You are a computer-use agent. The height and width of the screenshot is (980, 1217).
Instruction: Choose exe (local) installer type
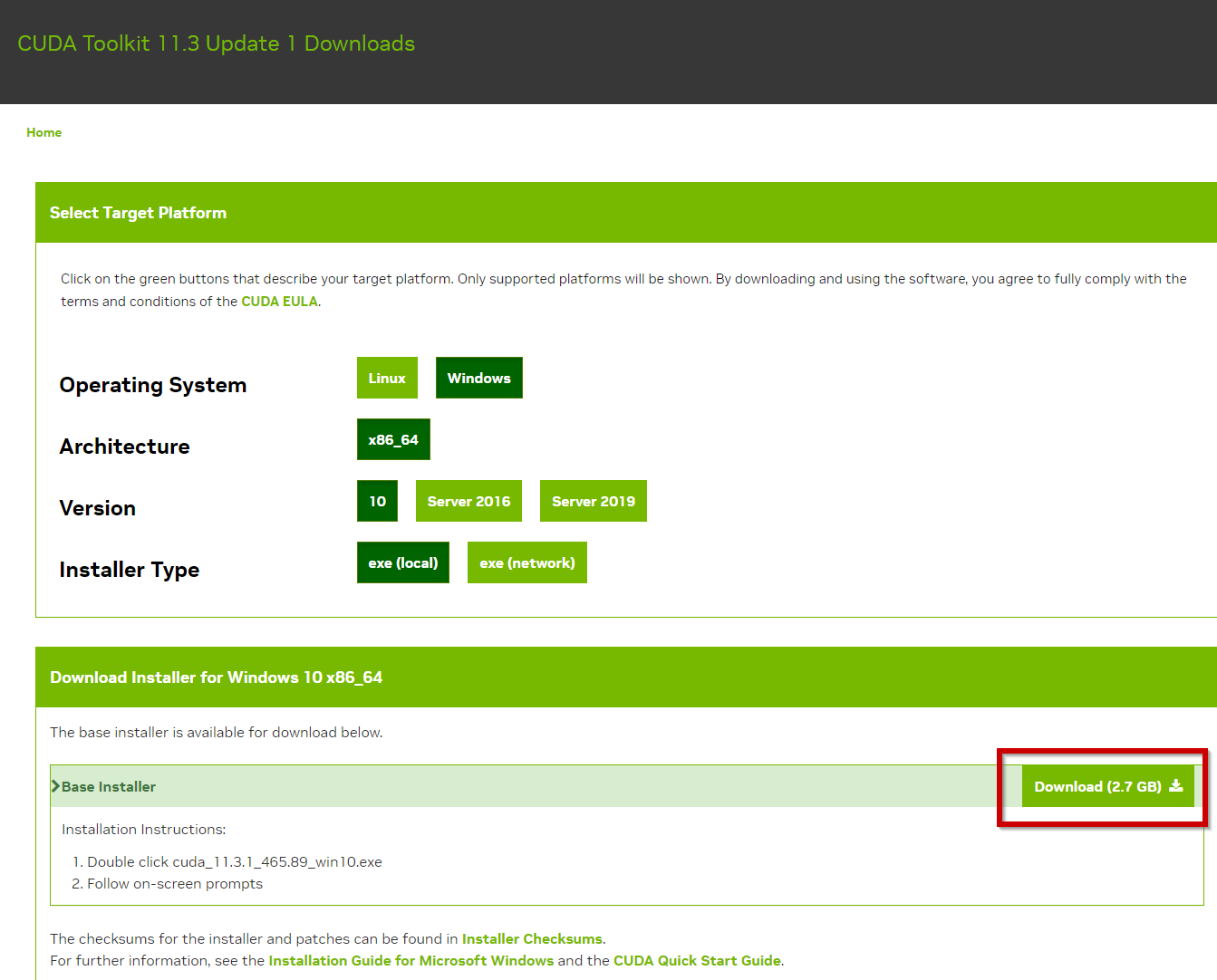(x=403, y=562)
